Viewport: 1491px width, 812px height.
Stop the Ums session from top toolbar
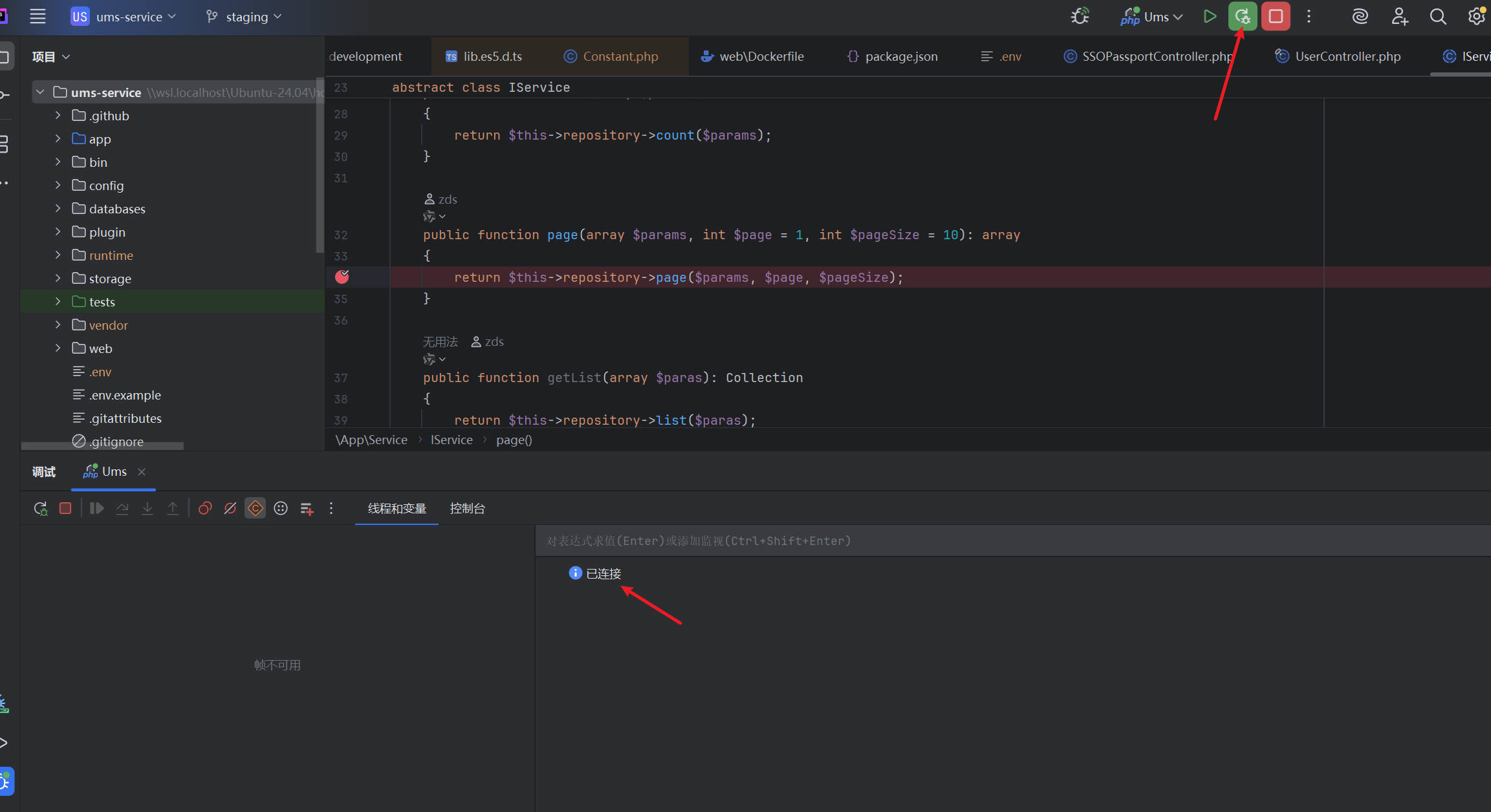pos(1276,16)
